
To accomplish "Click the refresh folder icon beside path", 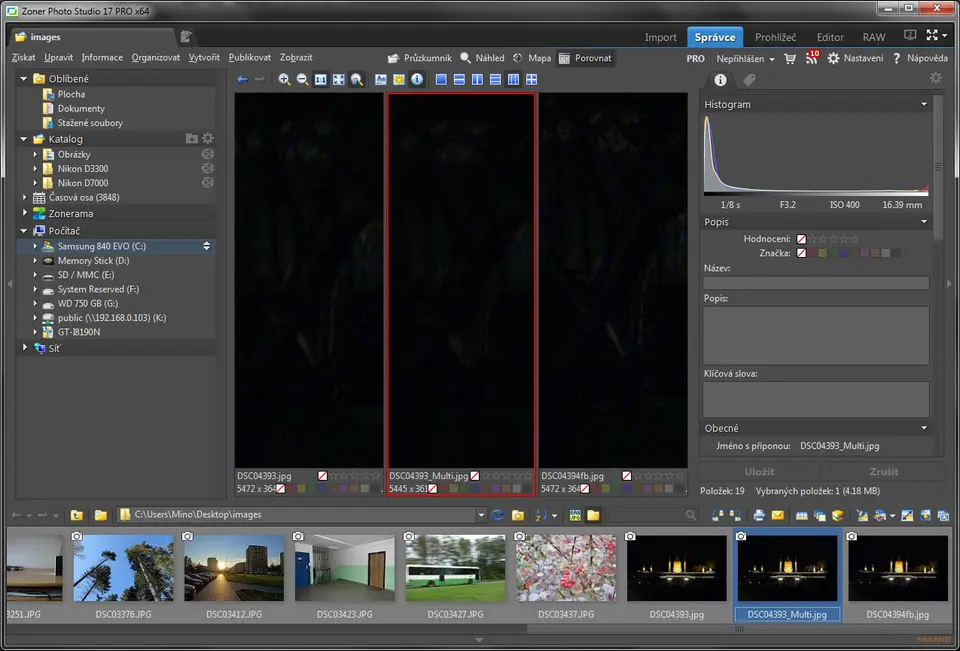I will (498, 516).
